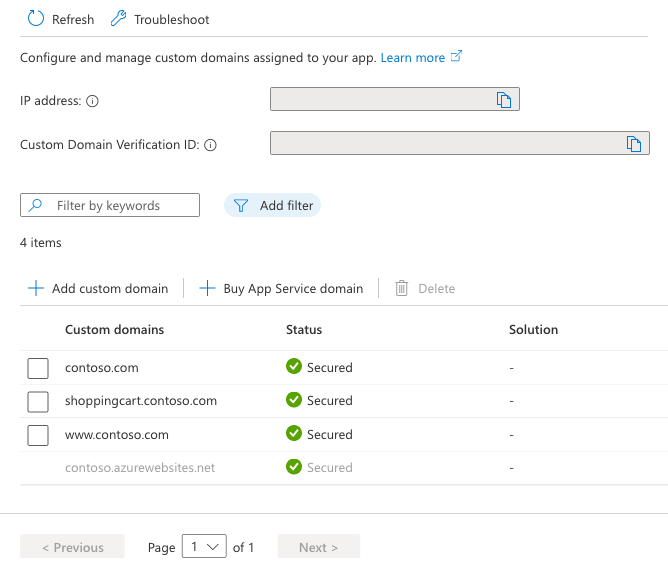Copy the IP address value
The width and height of the screenshot is (668, 579).
point(504,99)
